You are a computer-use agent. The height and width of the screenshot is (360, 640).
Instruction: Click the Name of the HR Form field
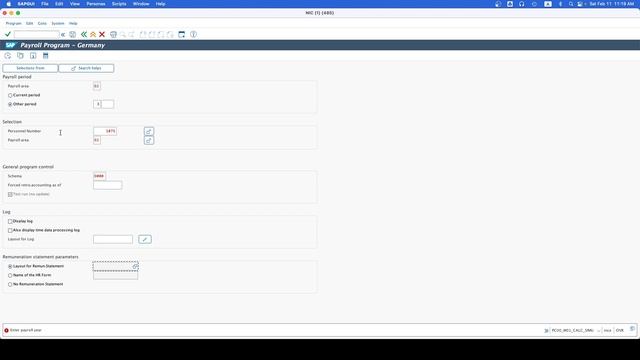(116, 276)
